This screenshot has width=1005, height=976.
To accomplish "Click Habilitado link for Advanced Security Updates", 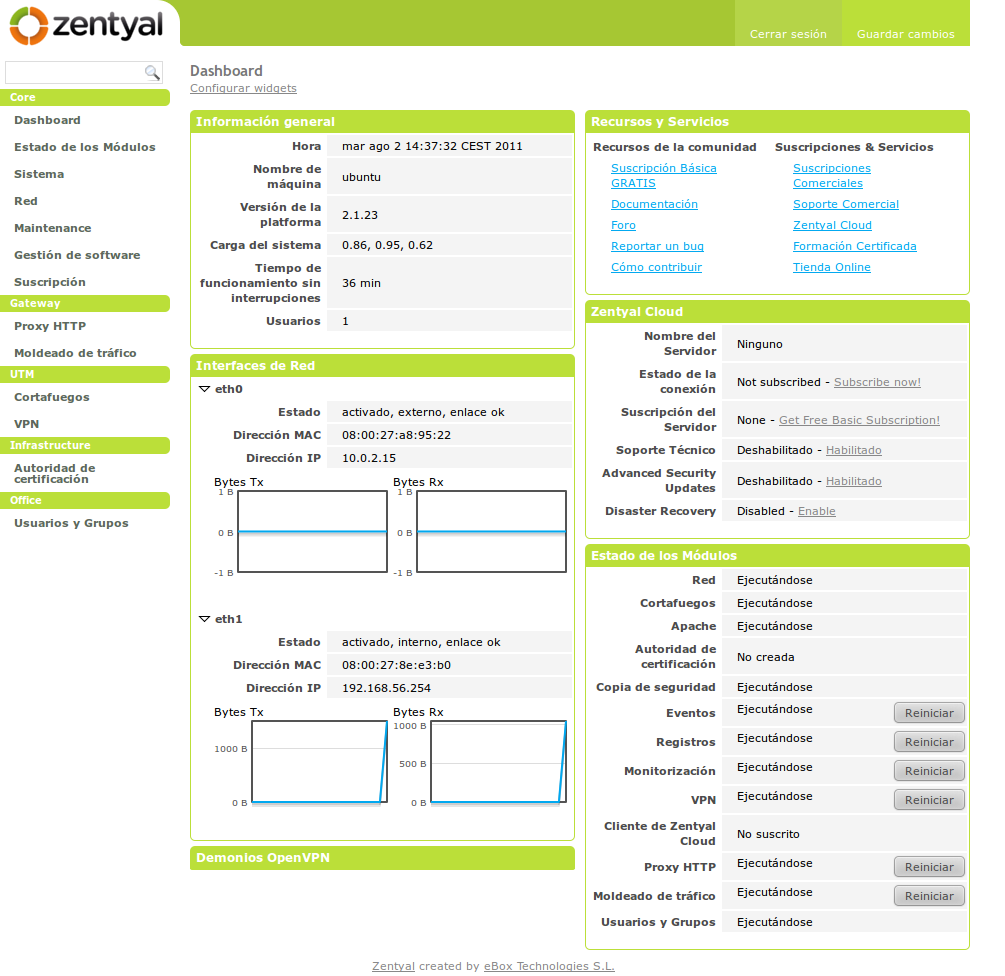I will click(x=854, y=481).
